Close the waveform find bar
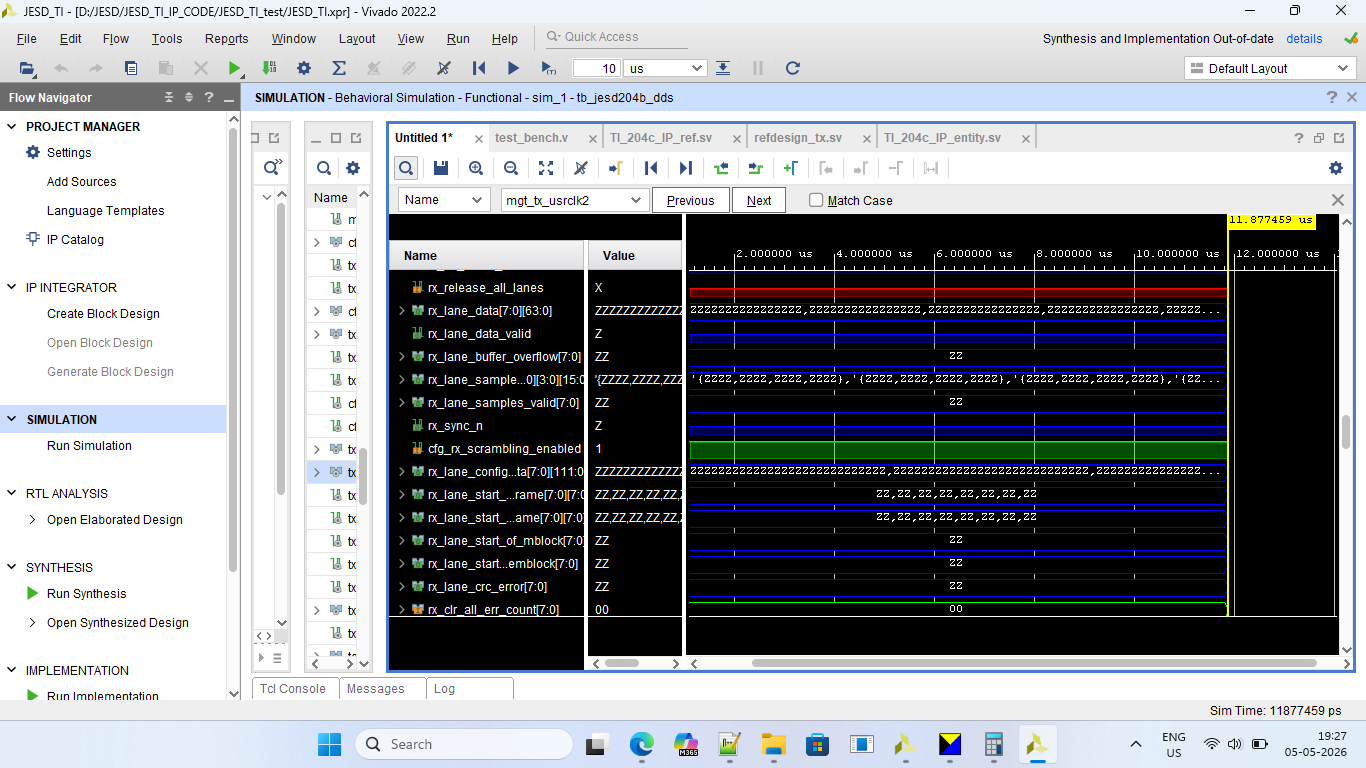1366x768 pixels. 1338,200
